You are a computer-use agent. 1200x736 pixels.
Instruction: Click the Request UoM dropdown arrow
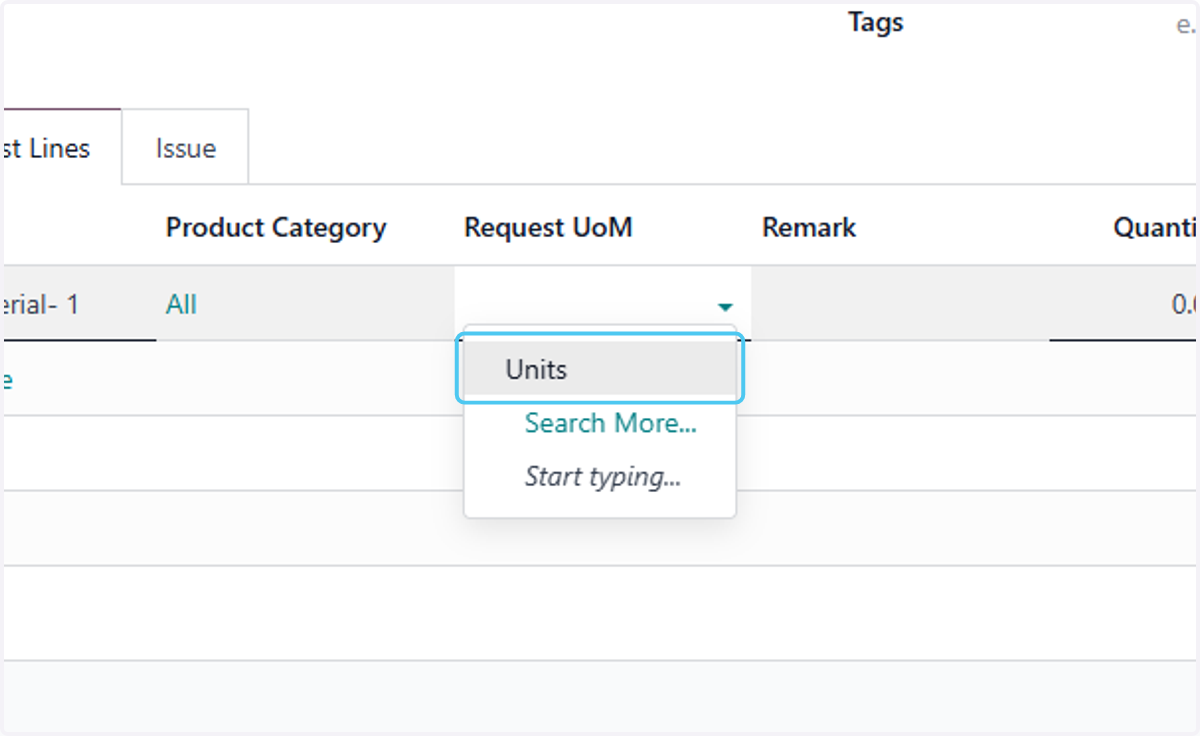click(726, 306)
